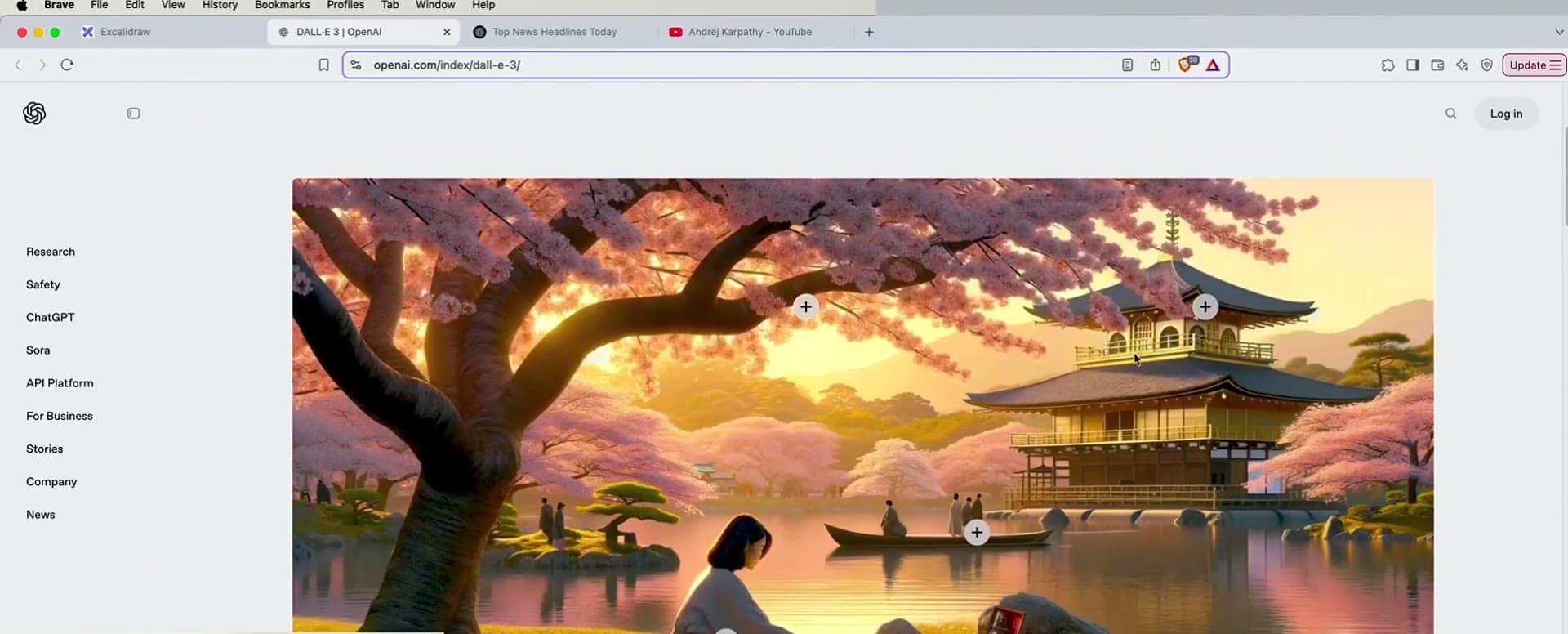This screenshot has height=634, width=1568.
Task: Expand the plus hotspot on cherry branch
Action: [x=806, y=306]
